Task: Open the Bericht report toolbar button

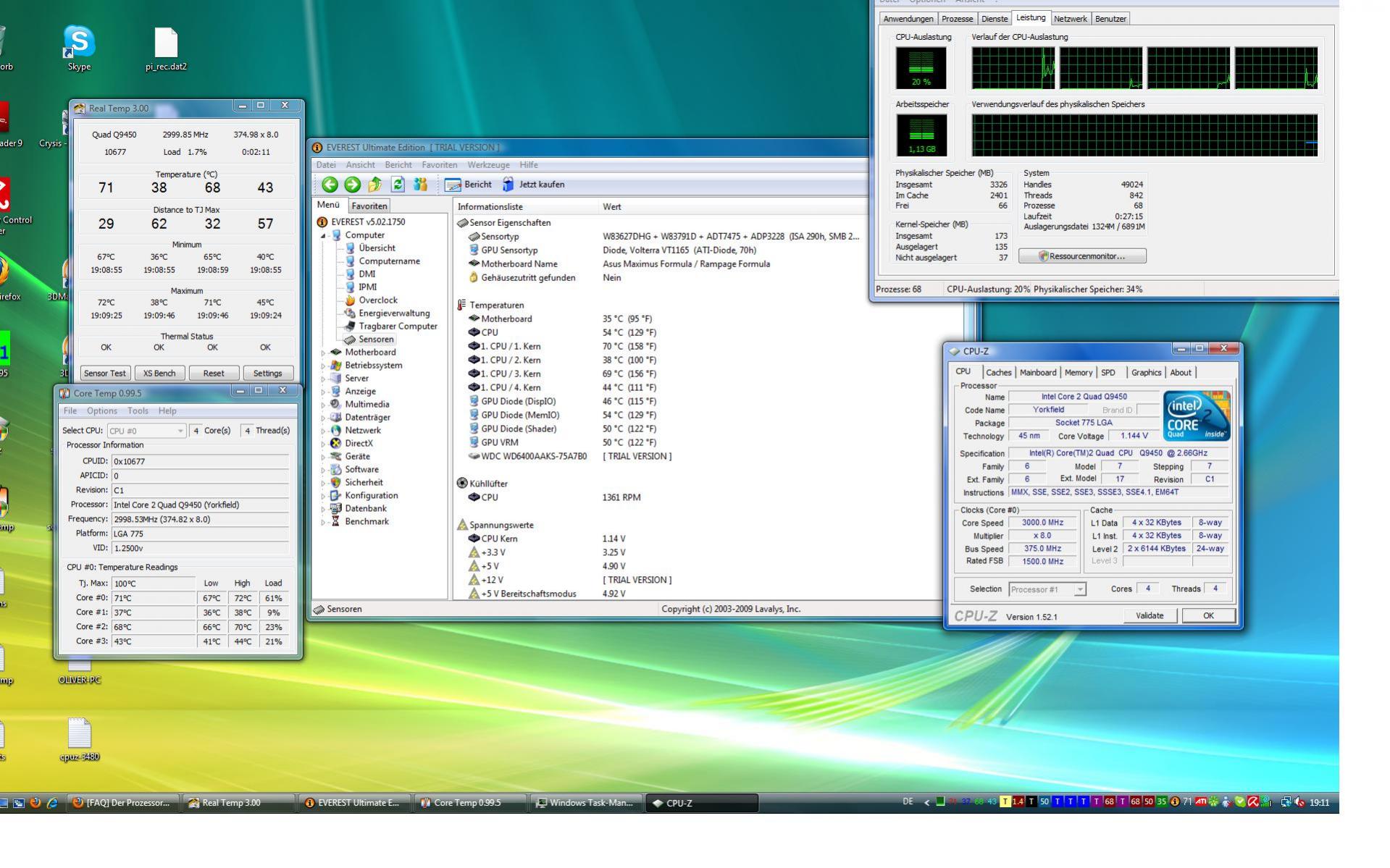Action: click(x=468, y=185)
